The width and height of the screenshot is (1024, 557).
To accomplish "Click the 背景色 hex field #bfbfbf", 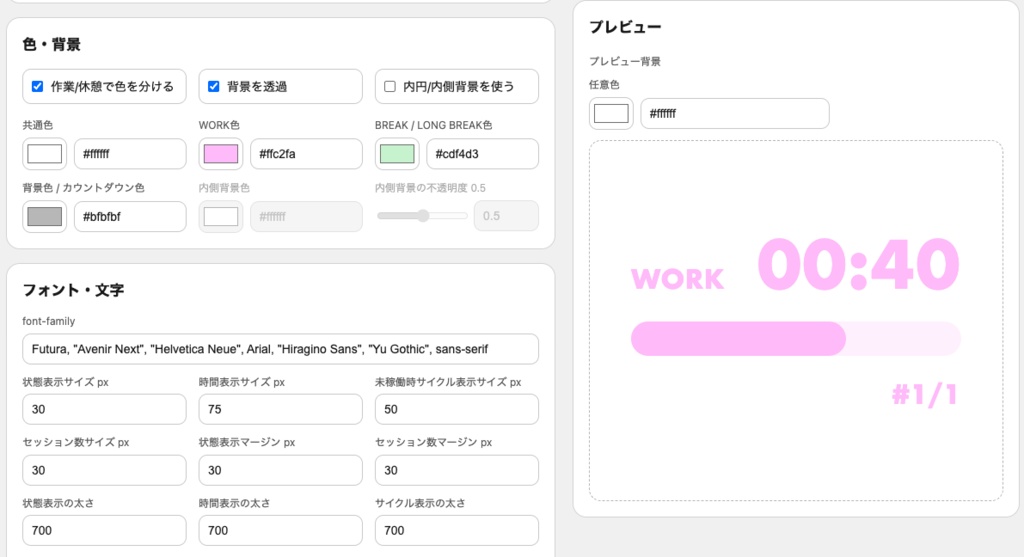I will point(131,217).
